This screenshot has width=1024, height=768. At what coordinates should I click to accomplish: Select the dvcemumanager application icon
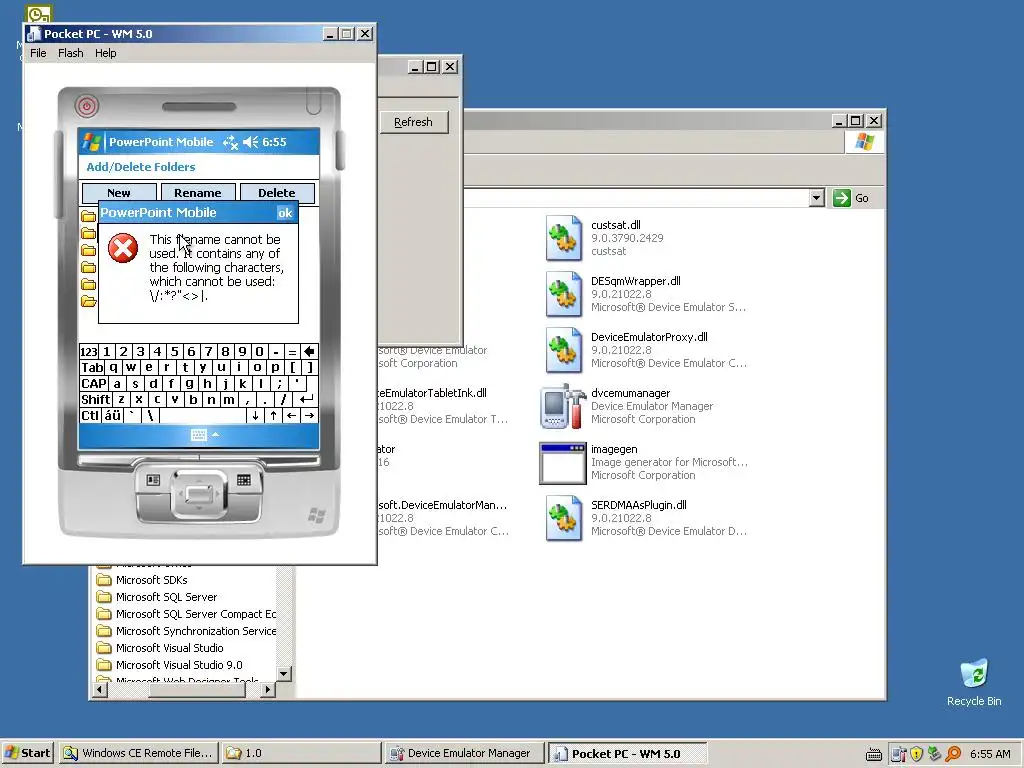click(564, 406)
